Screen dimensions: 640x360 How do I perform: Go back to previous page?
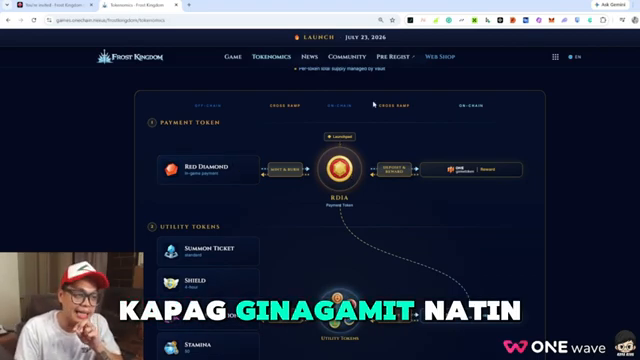tap(8, 20)
